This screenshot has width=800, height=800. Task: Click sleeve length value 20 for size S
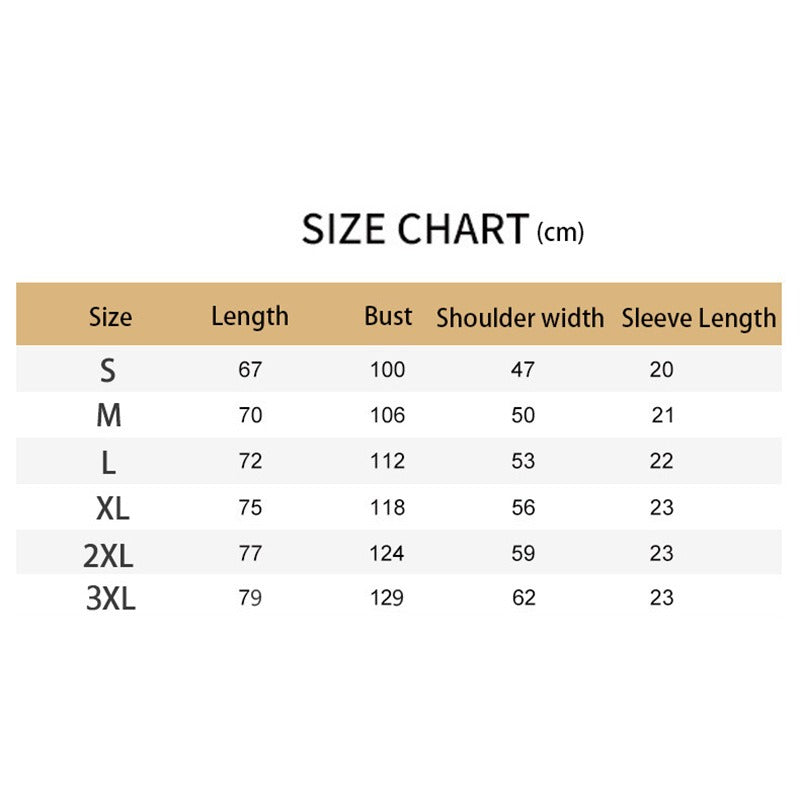662,370
